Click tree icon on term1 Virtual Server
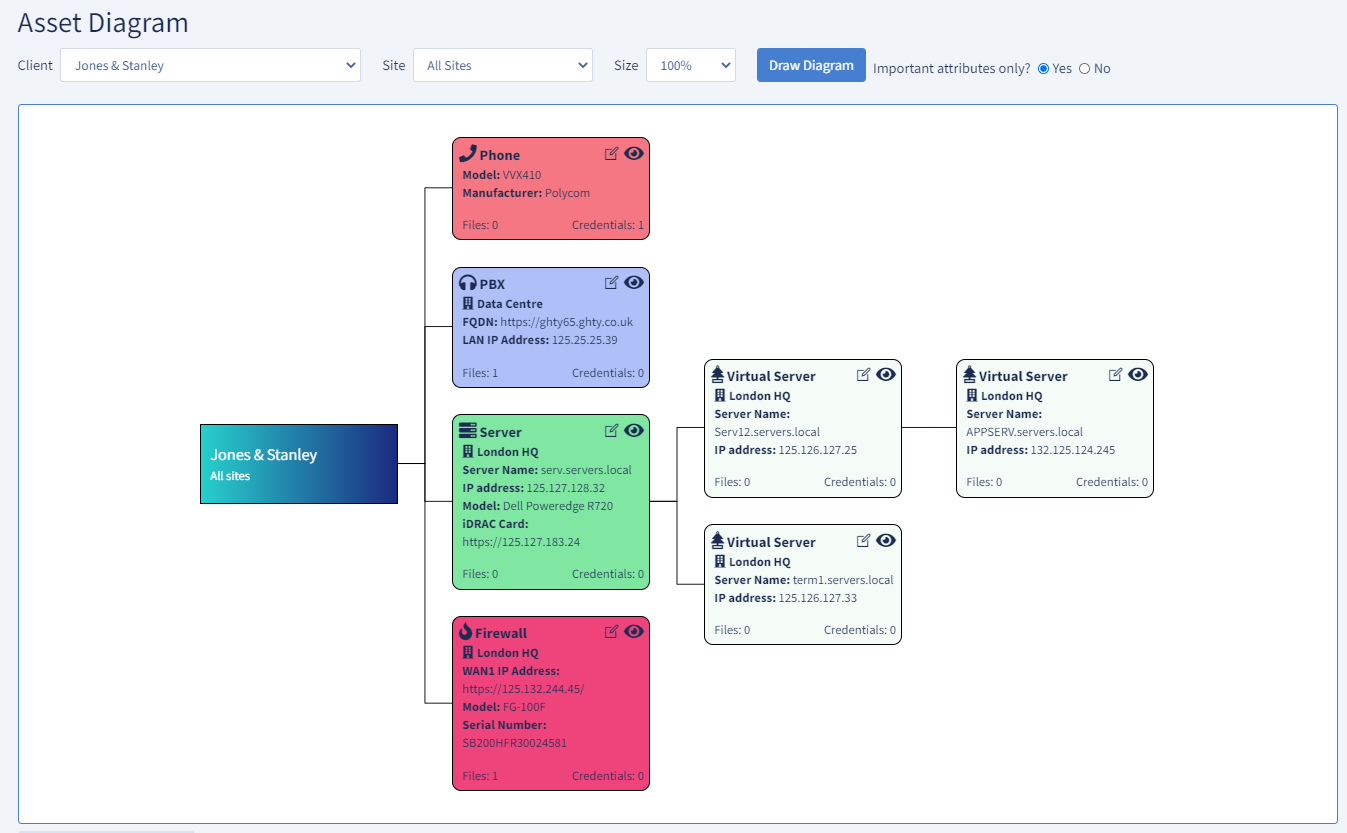 tap(717, 540)
